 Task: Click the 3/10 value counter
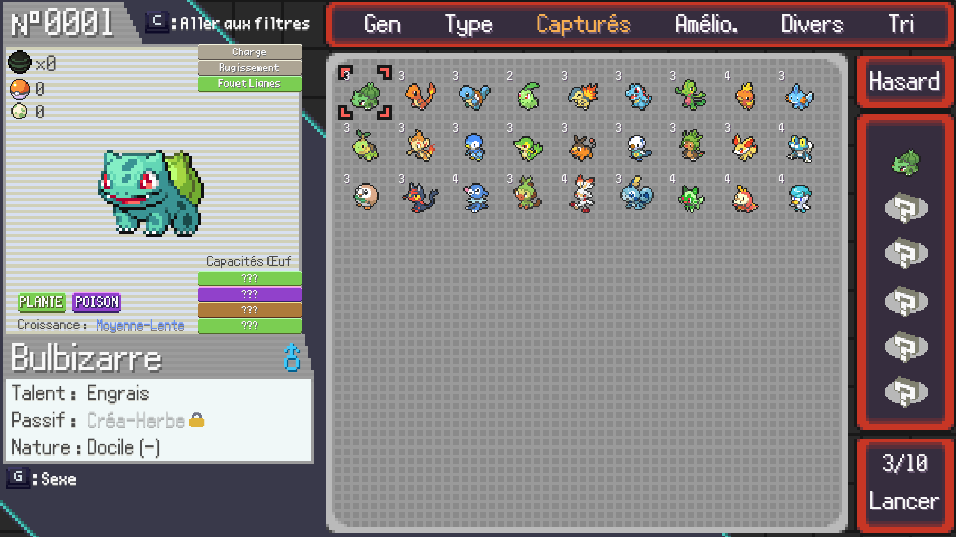[x=905, y=464]
